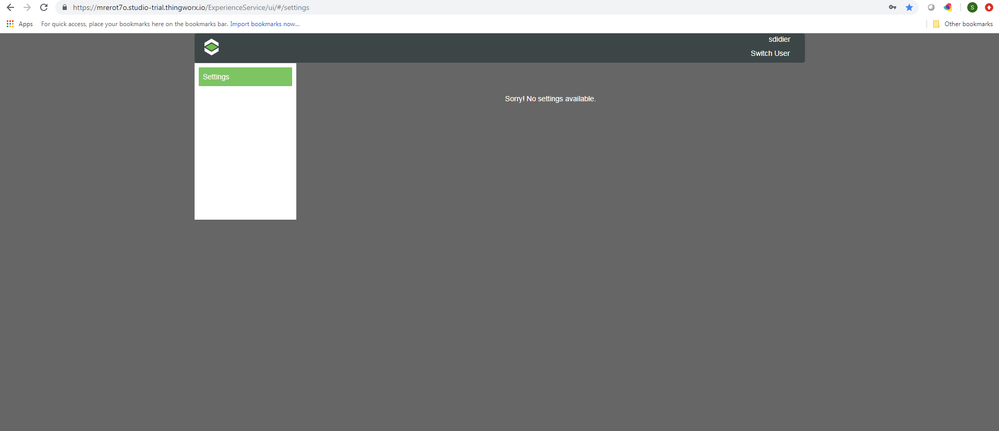The height and width of the screenshot is (431, 999).
Task: Reload the page with the refresh icon
Action: click(x=43, y=8)
